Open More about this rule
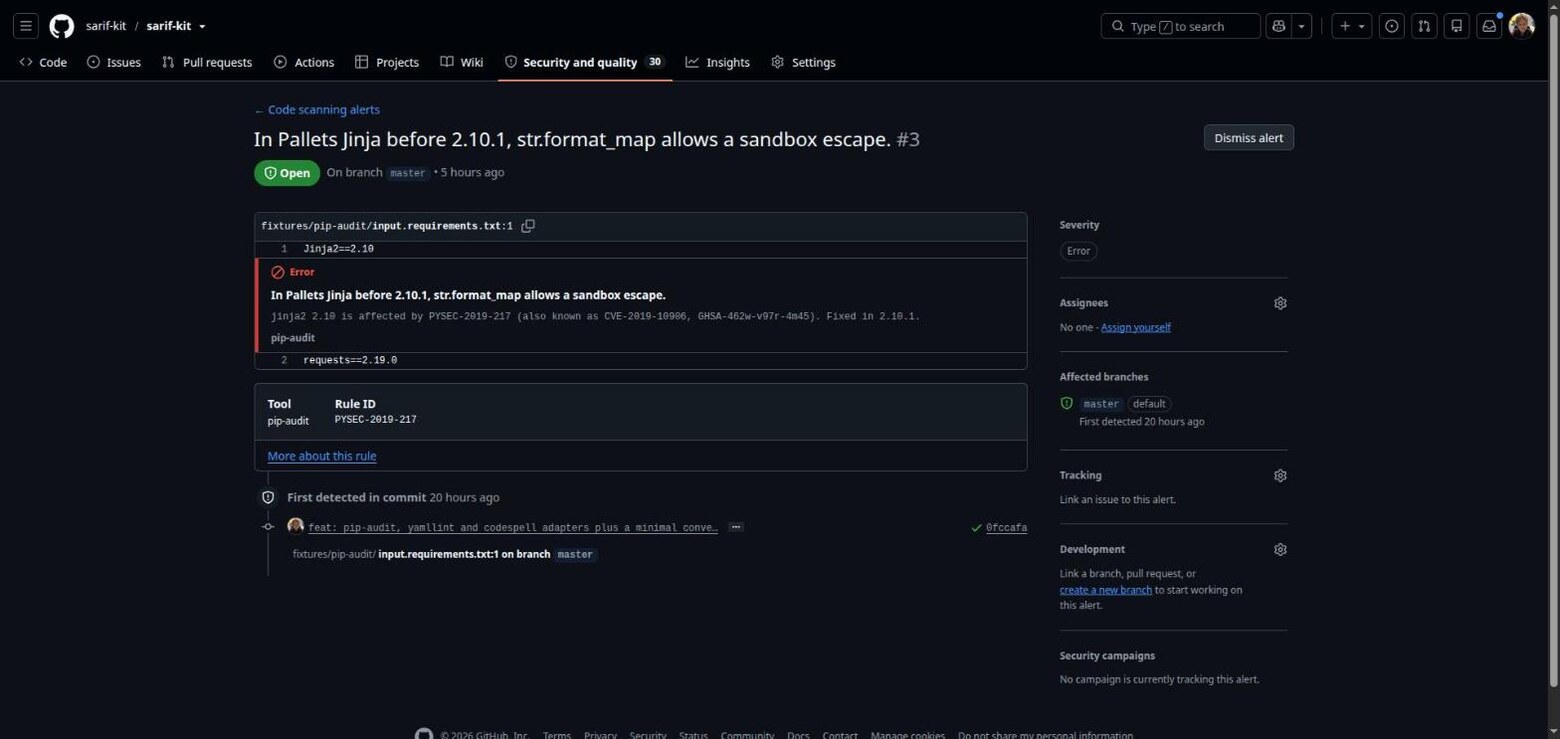The image size is (1560, 739). (322, 456)
